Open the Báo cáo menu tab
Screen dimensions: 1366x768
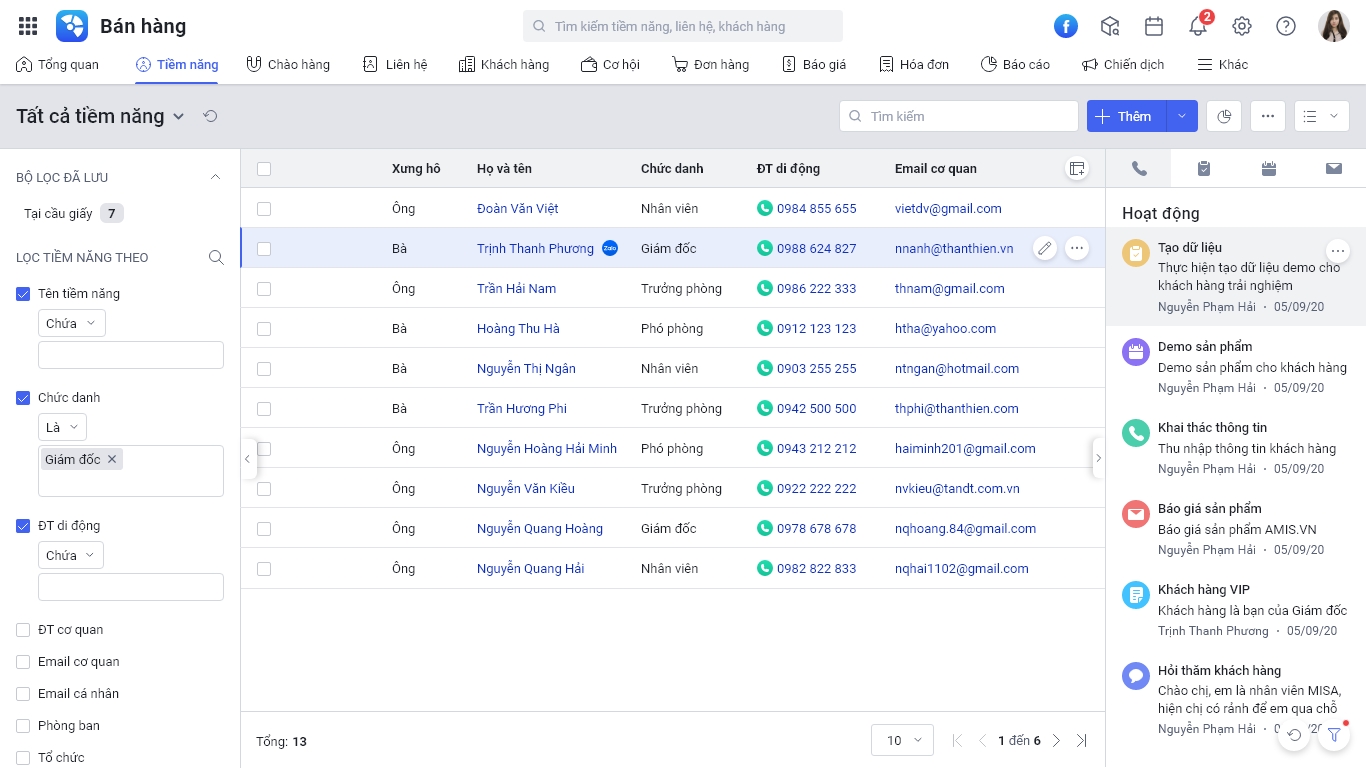1015,64
